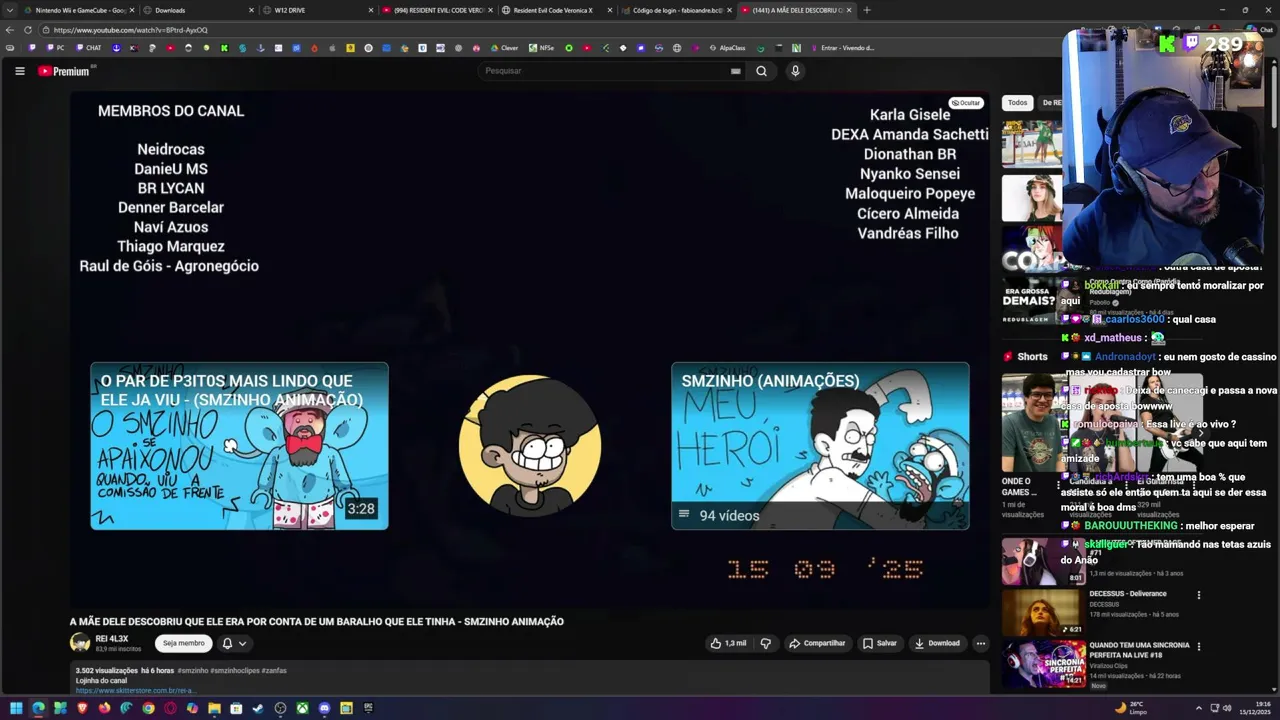Open the REI 4L3X channel name link

coord(112,638)
